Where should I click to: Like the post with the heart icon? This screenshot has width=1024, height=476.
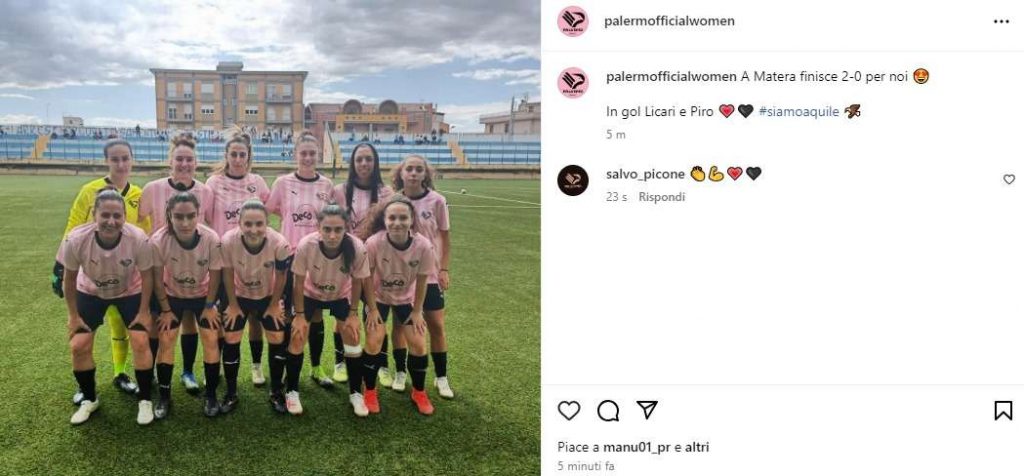(x=569, y=410)
